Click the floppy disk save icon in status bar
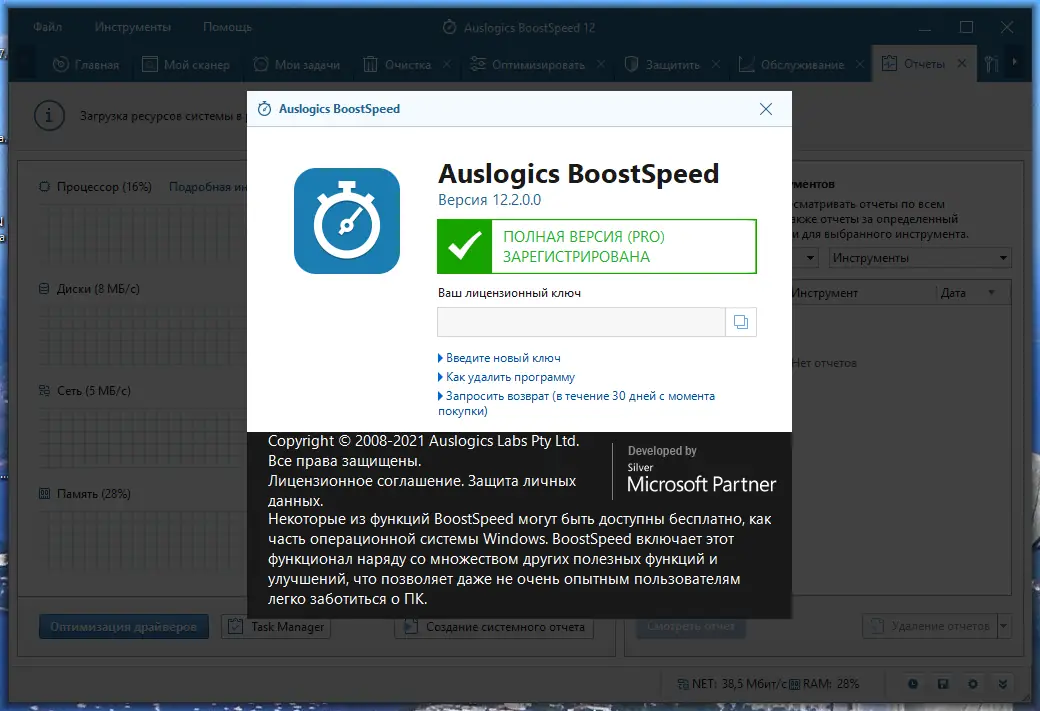The image size is (1040, 711). pyautogui.click(x=942, y=684)
